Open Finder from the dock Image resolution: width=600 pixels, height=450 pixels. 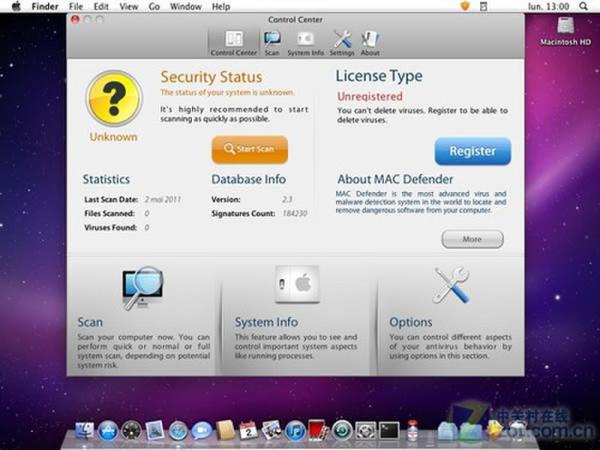(85, 431)
